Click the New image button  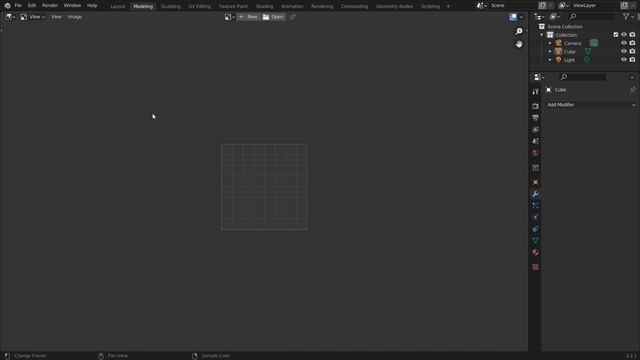[248, 17]
